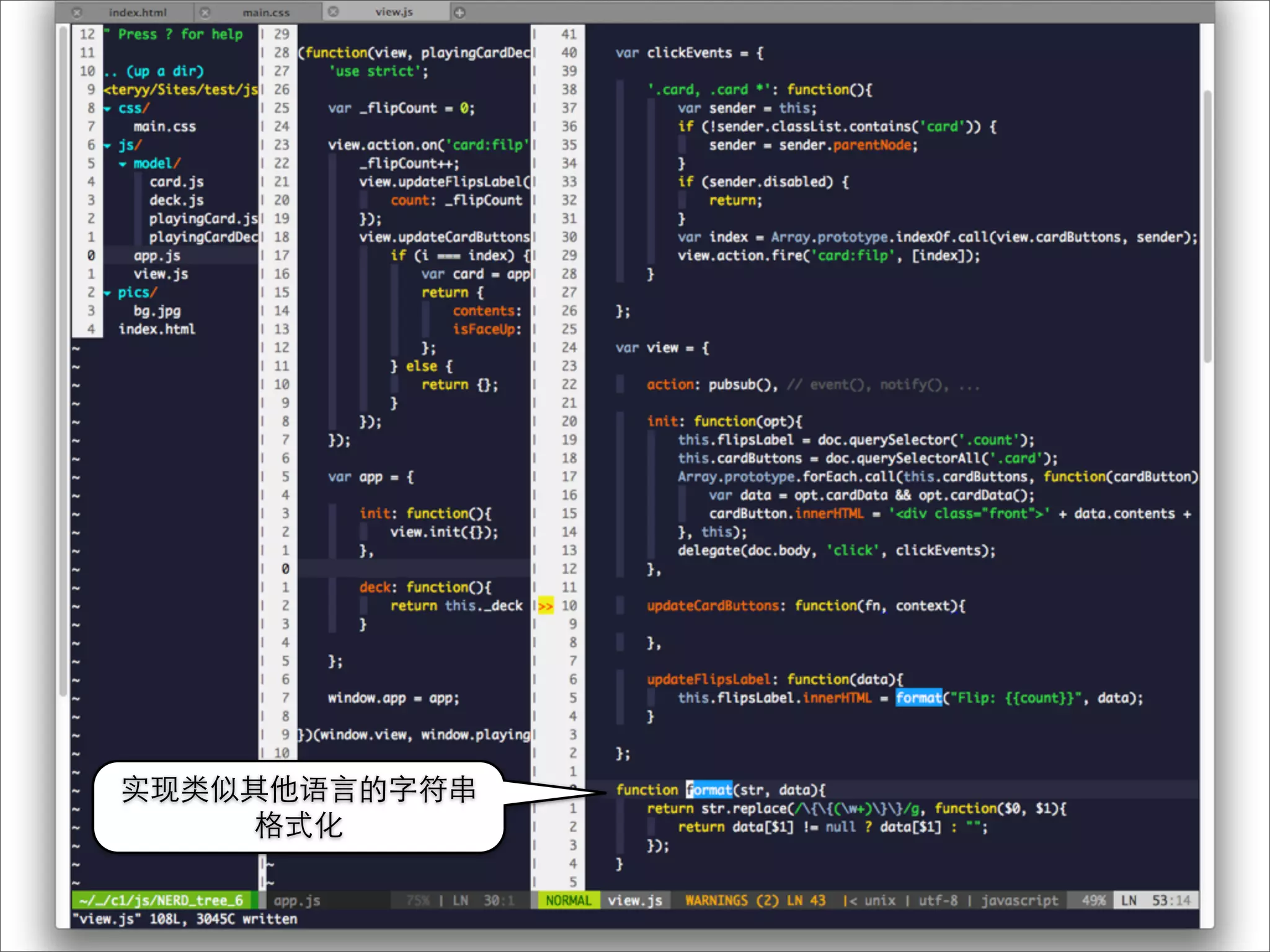
Task: Switch to the index.html tab
Action: (x=137, y=12)
